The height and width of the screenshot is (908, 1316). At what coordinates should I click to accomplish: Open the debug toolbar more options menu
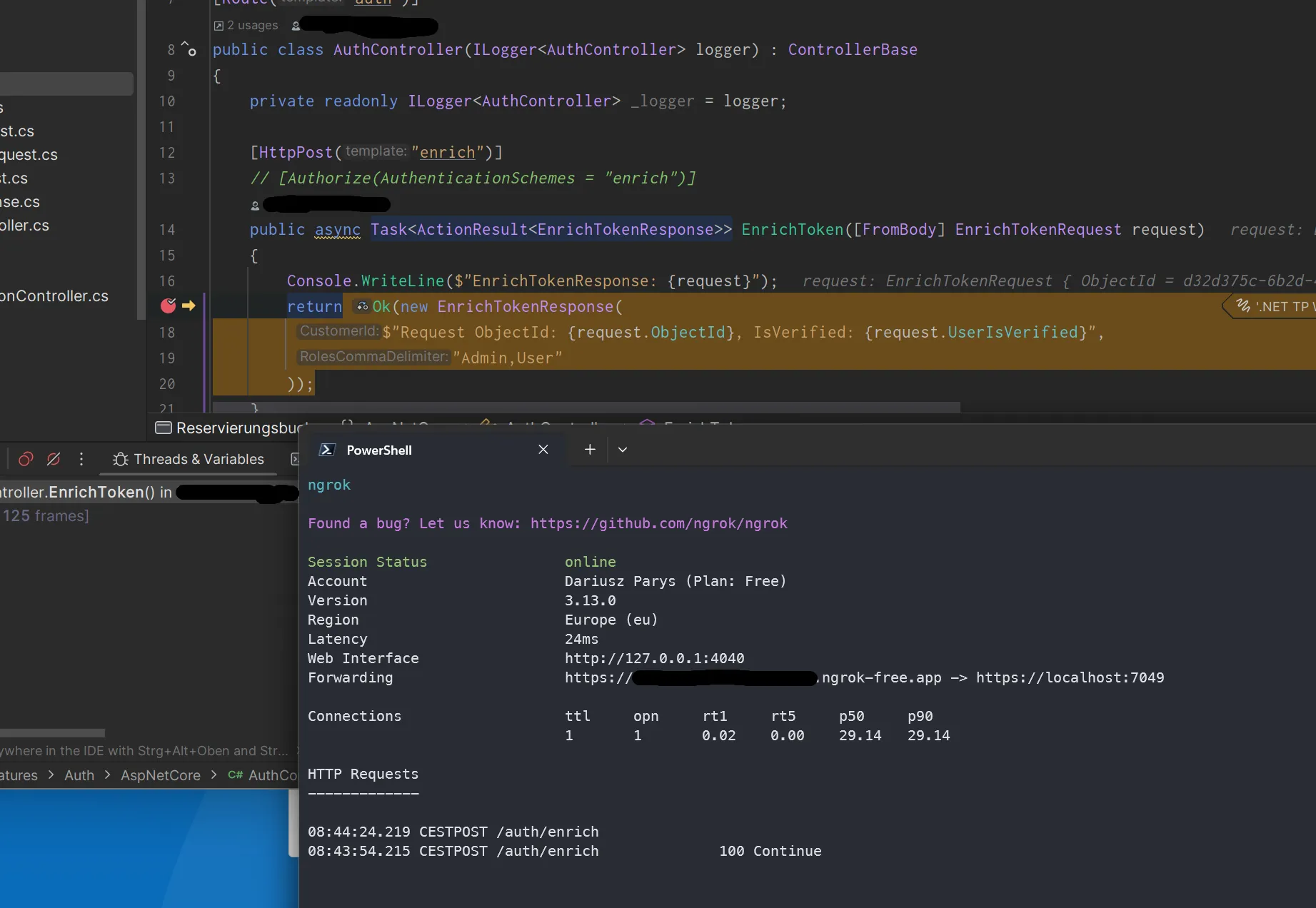coord(81,459)
